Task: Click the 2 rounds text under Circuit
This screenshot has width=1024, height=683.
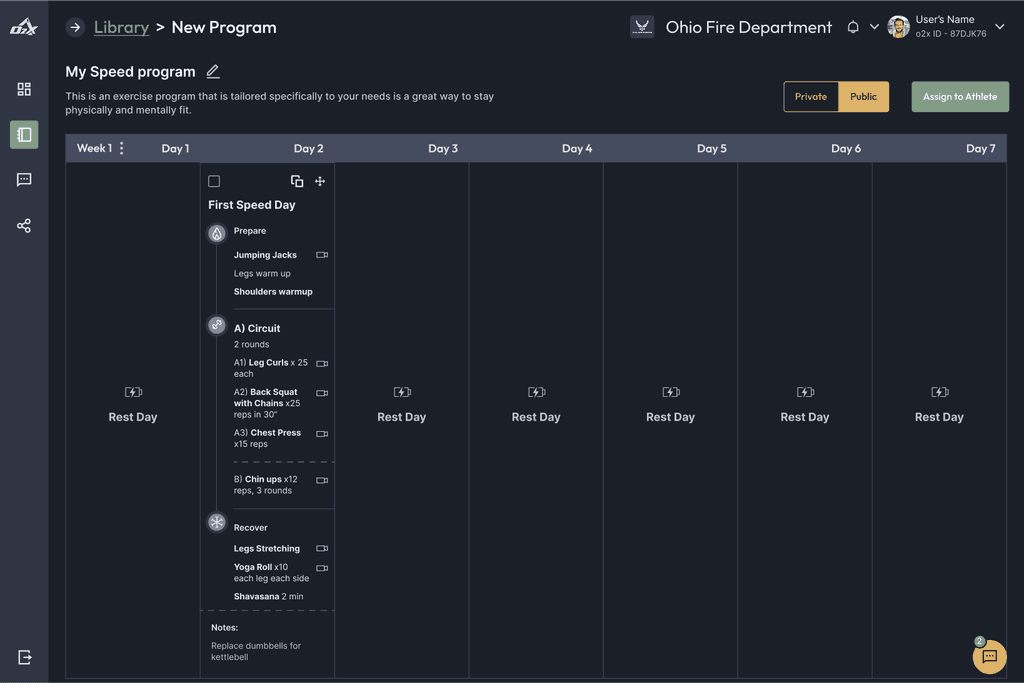Action: click(x=251, y=344)
